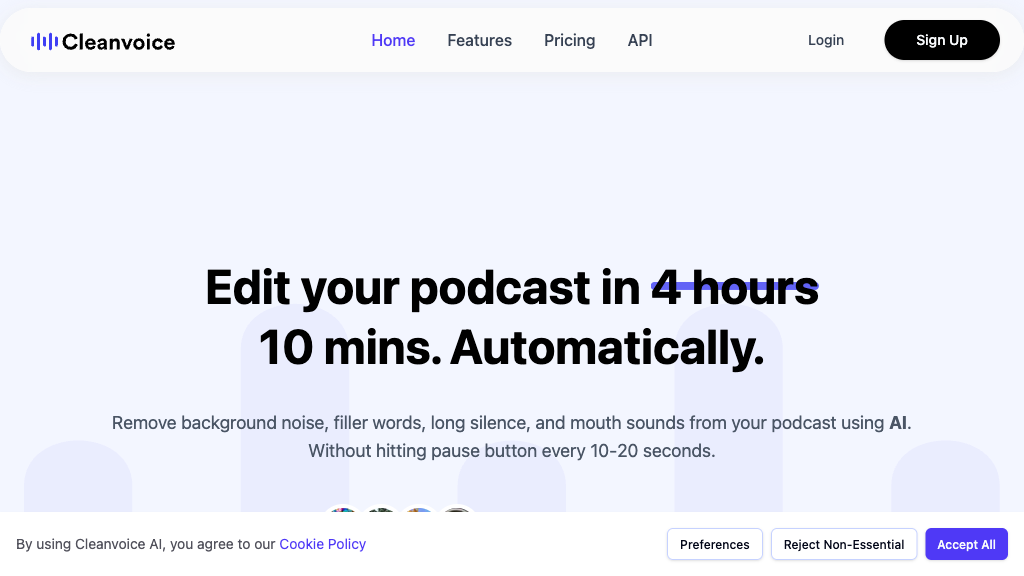Choose Reject Non-Essential cookies
This screenshot has width=1024, height=576.
(843, 544)
